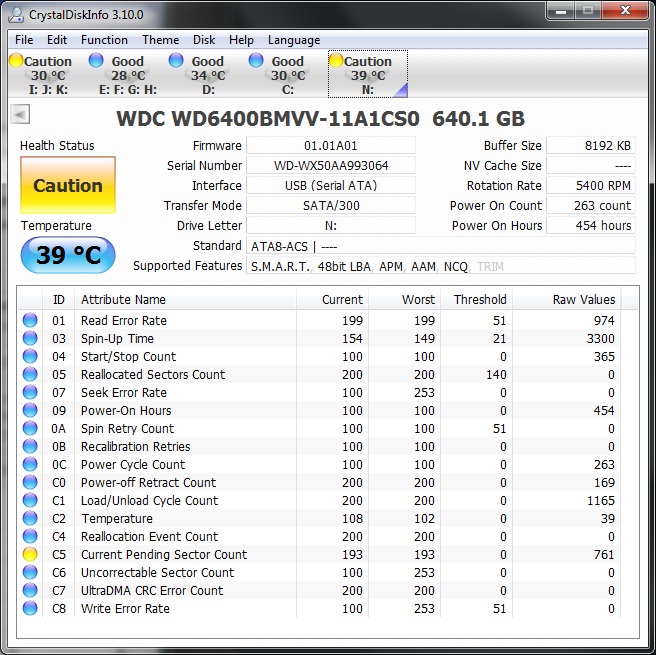Click the blue status icon for Write Error Rate

click(30, 608)
